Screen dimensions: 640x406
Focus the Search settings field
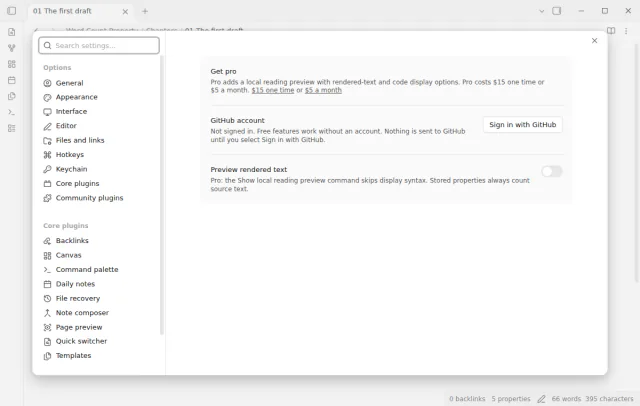coord(99,45)
